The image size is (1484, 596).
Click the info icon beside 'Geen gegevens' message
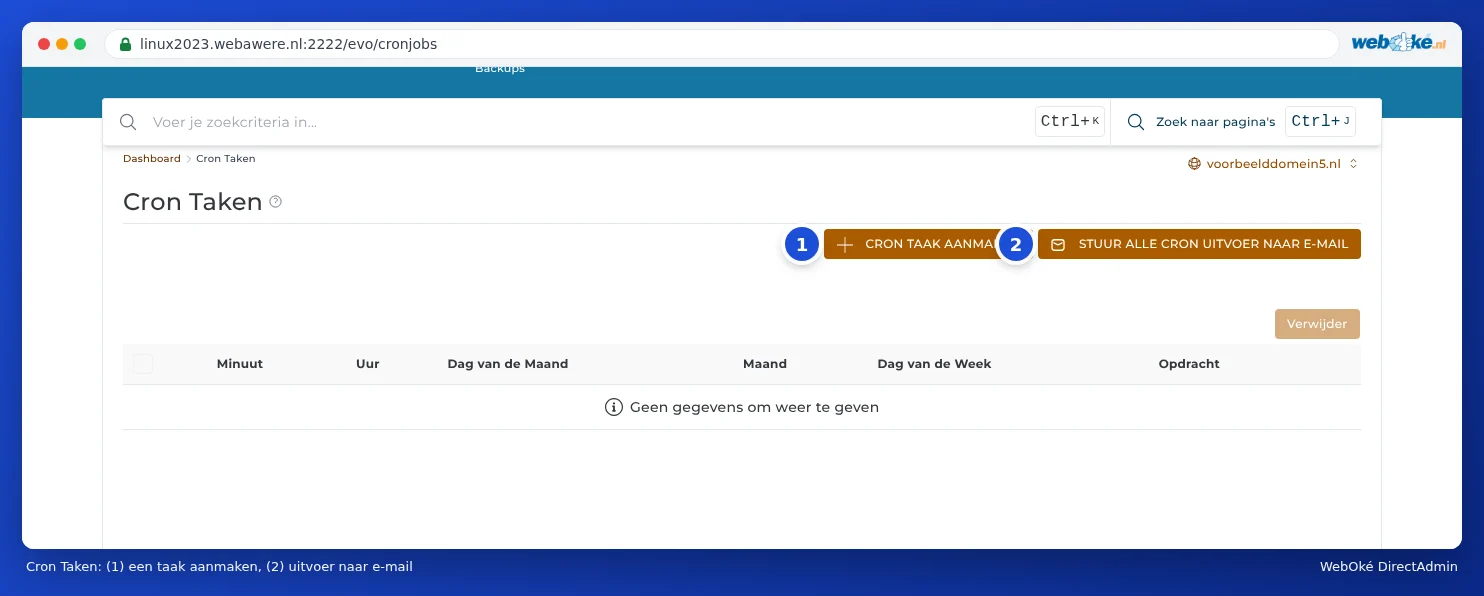pos(614,407)
